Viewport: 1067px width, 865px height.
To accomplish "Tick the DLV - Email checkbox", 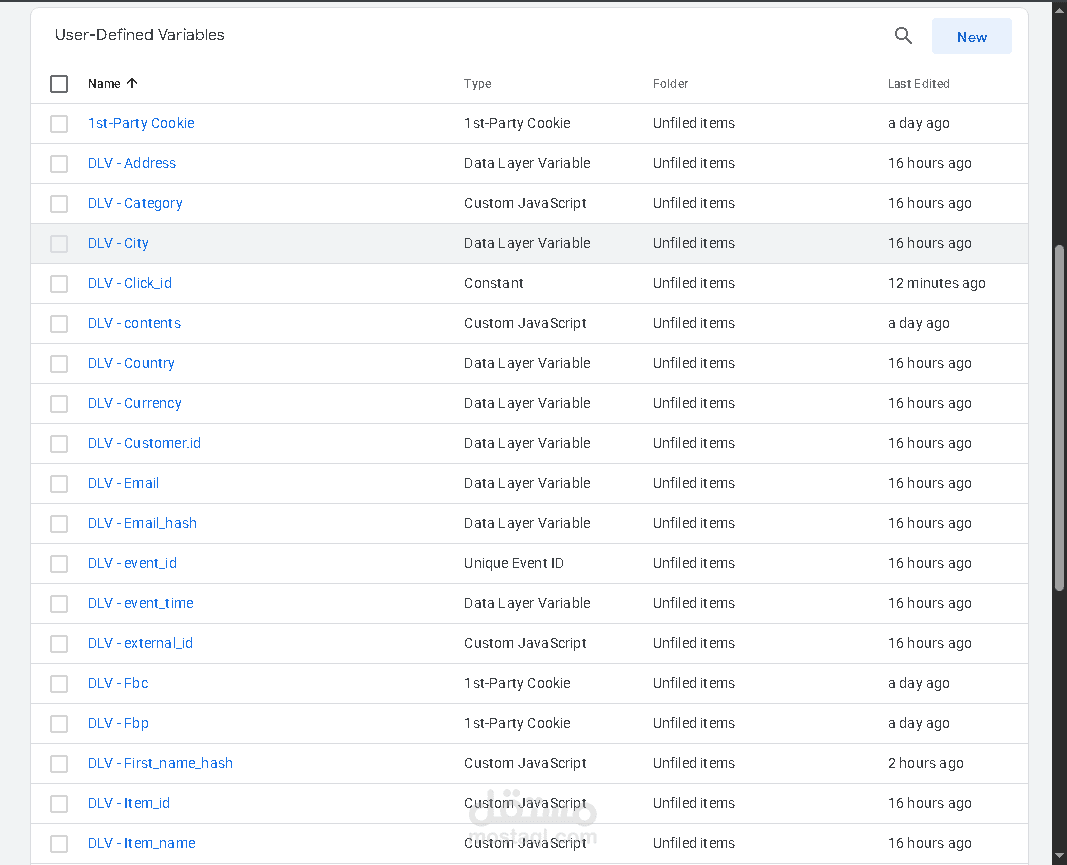I will 59,484.
